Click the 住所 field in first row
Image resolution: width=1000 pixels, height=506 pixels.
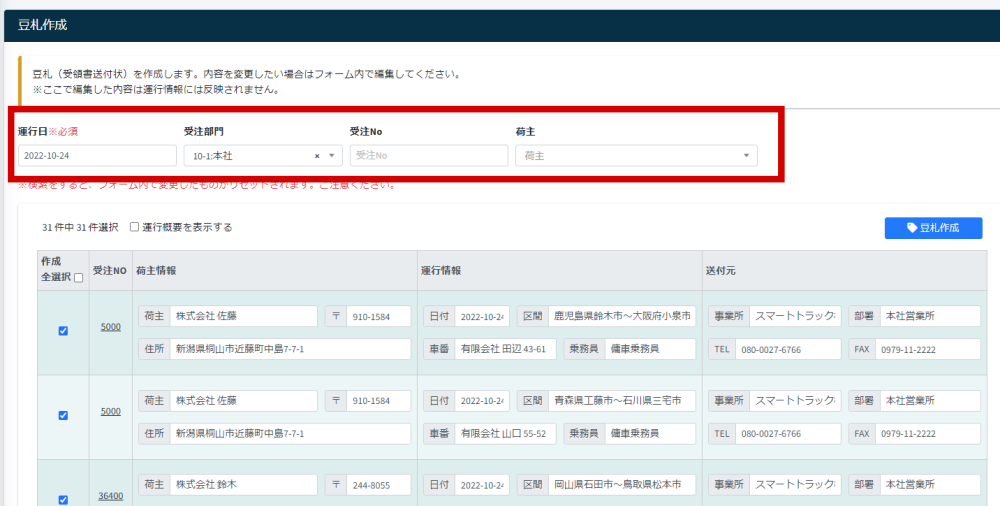[290, 349]
